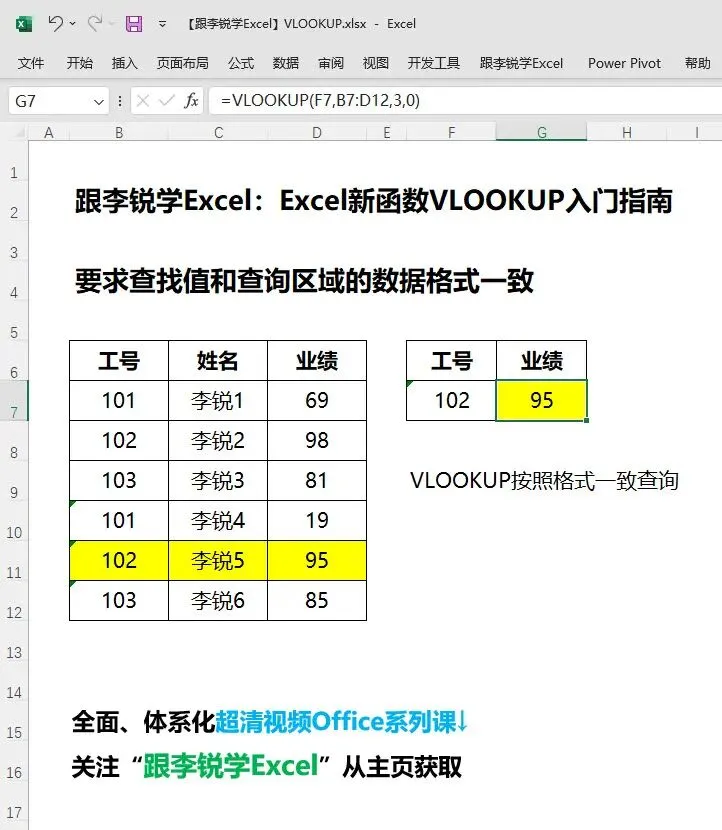Screen dimensions: 722x830
Task: Select the cell containing 李锐3
Action: point(218,481)
